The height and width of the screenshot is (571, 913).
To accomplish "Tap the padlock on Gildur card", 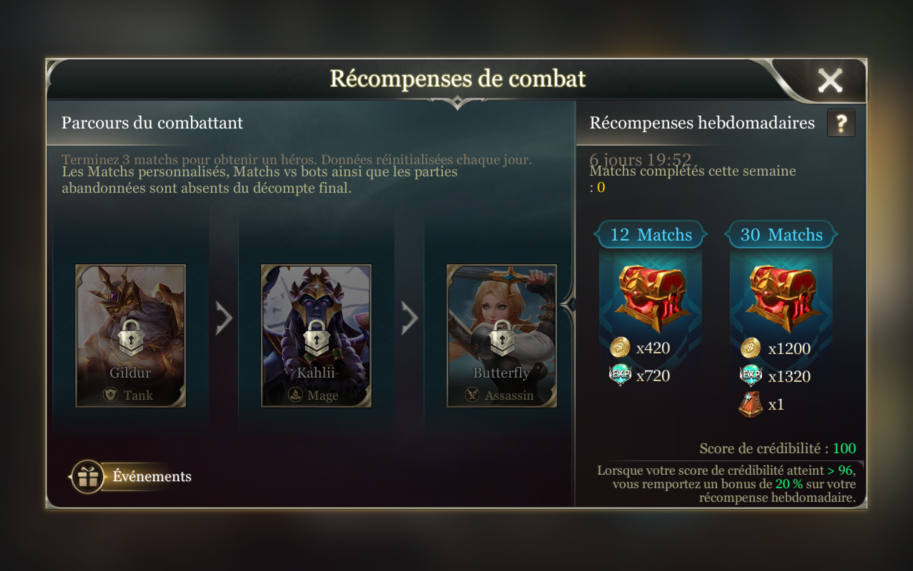I will coord(130,337).
